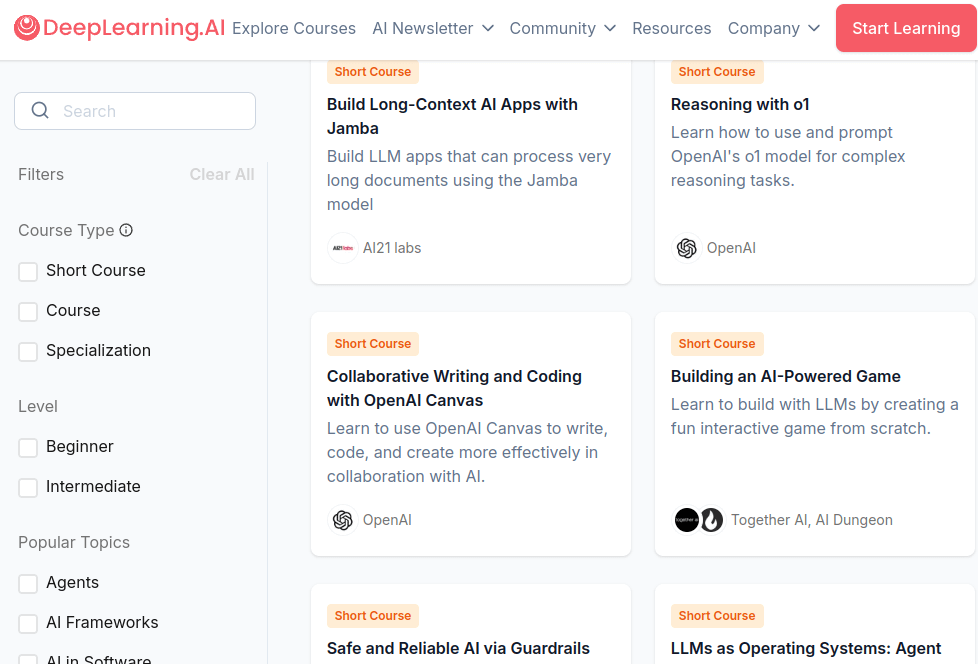Viewport: 978px width, 664px height.
Task: Go to Resources nav item
Action: pos(672,28)
